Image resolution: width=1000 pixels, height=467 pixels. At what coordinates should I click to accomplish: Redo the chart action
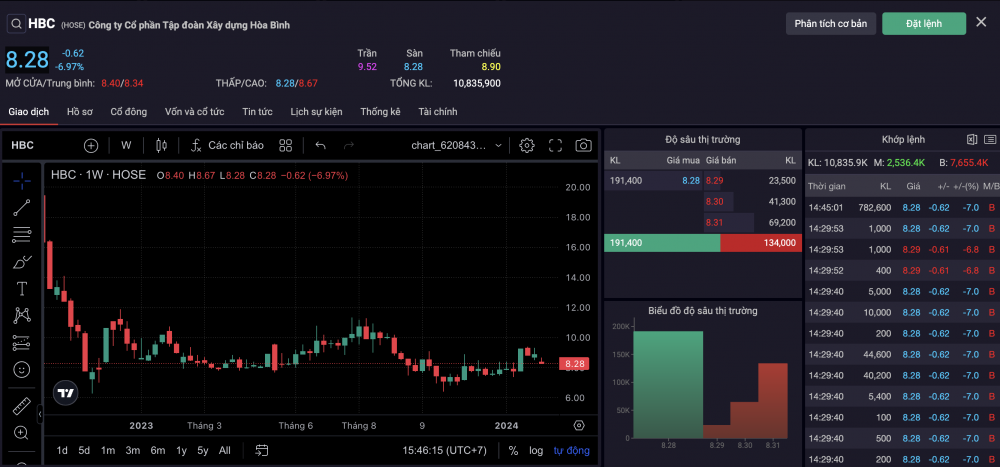click(349, 145)
